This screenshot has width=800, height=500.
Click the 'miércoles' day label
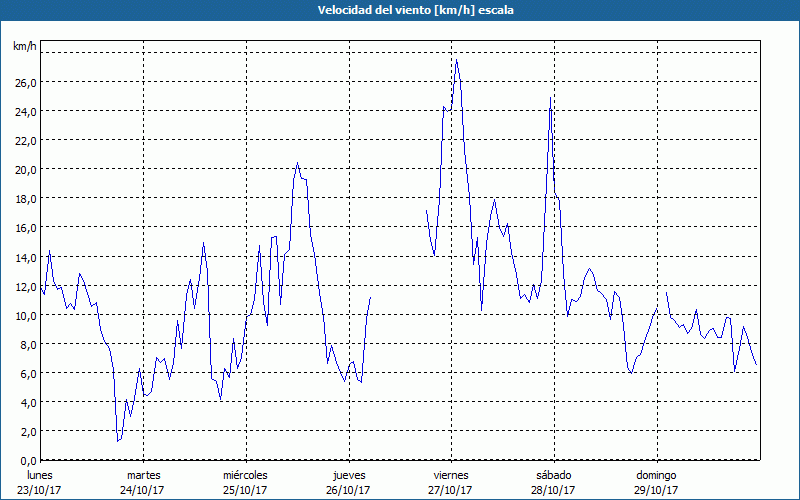click(245, 475)
